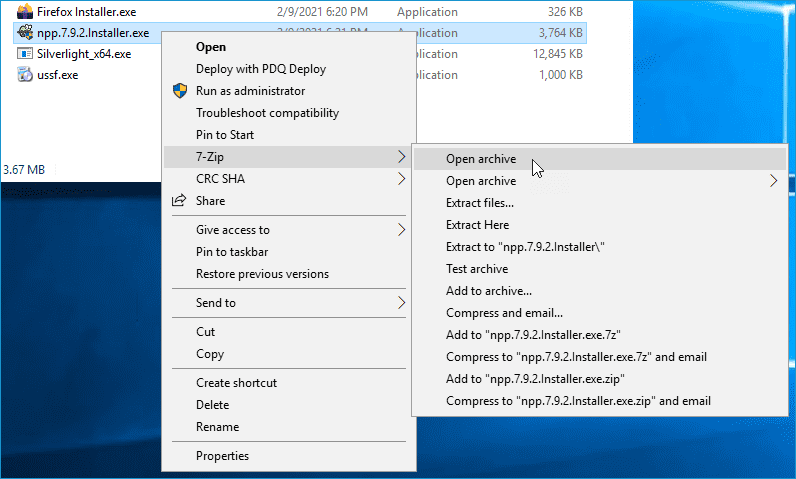The height and width of the screenshot is (479, 796).
Task: Choose Open at top of context menu
Action: point(211,47)
